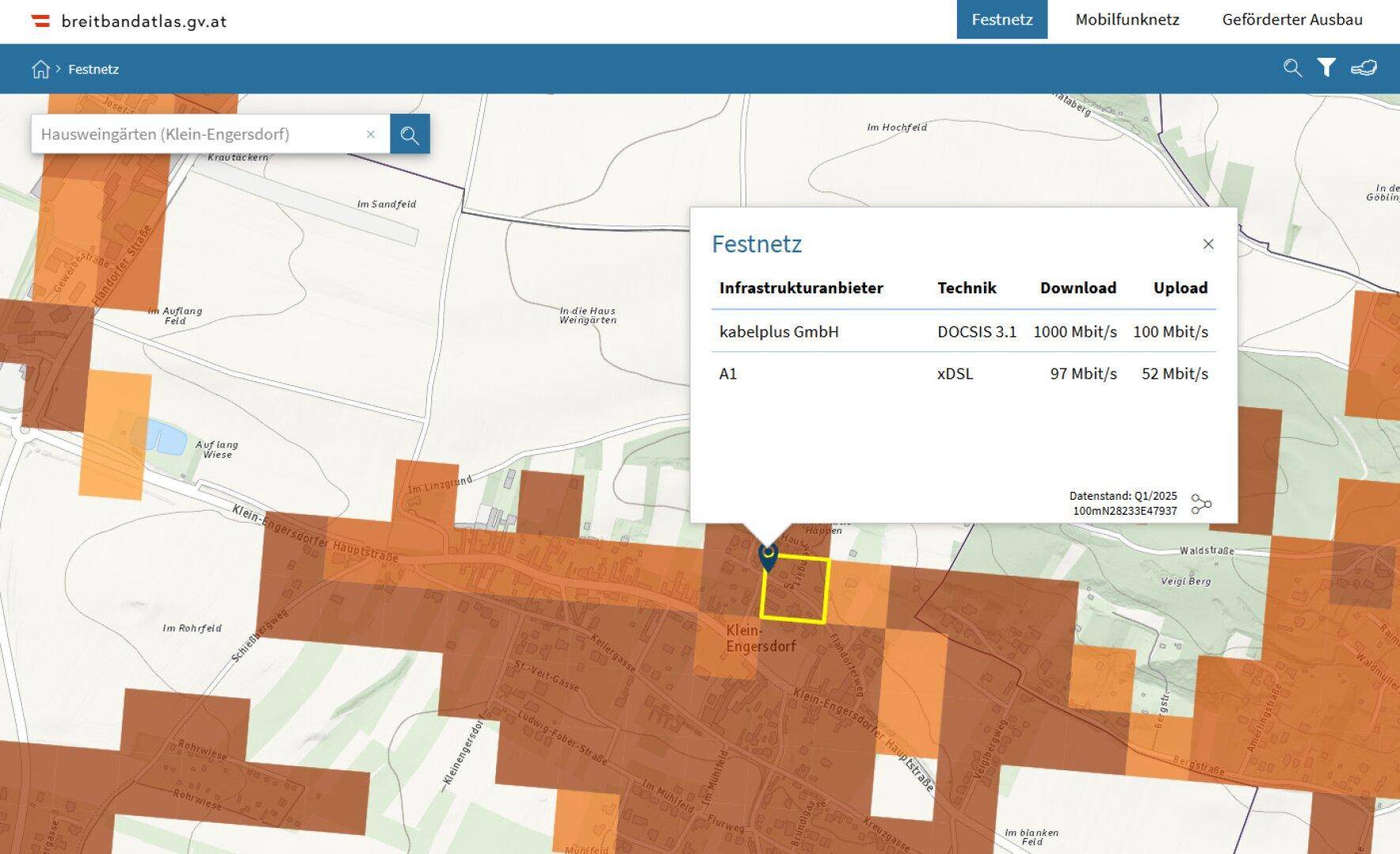Click the magnifier search button beside address field
The height and width of the screenshot is (854, 1400).
[x=410, y=134]
